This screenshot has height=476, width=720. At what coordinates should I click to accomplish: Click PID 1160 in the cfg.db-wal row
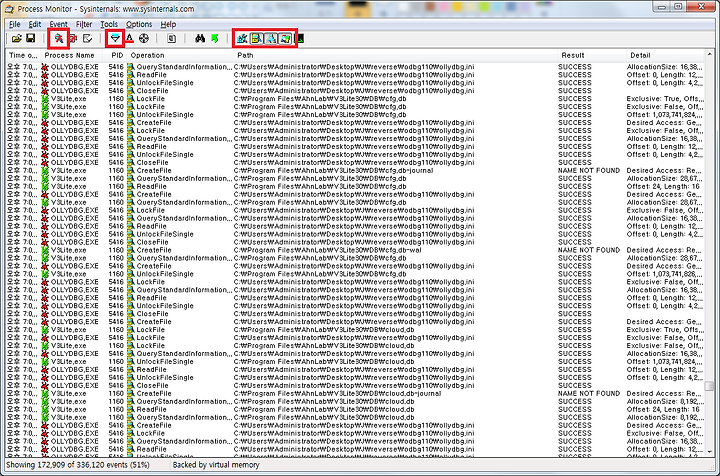pos(116,250)
